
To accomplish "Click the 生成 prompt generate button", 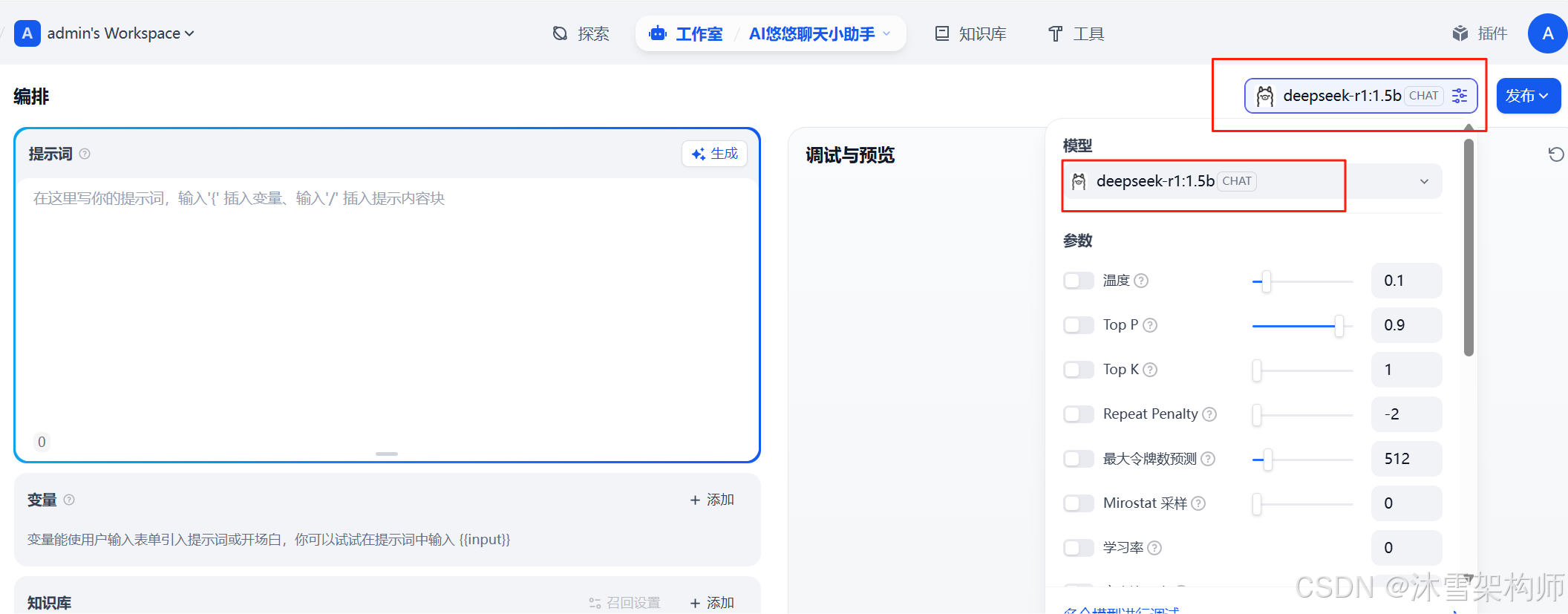I will 714,154.
